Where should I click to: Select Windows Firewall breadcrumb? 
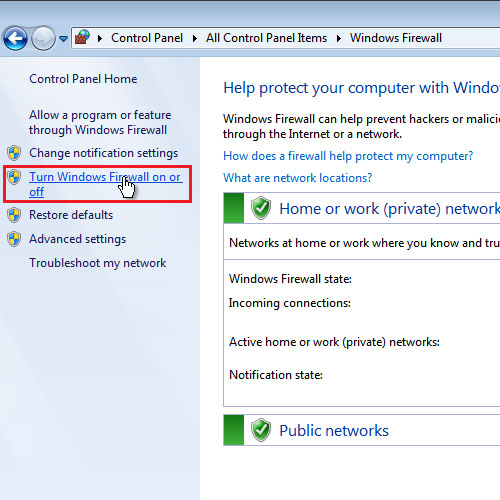[x=396, y=38]
